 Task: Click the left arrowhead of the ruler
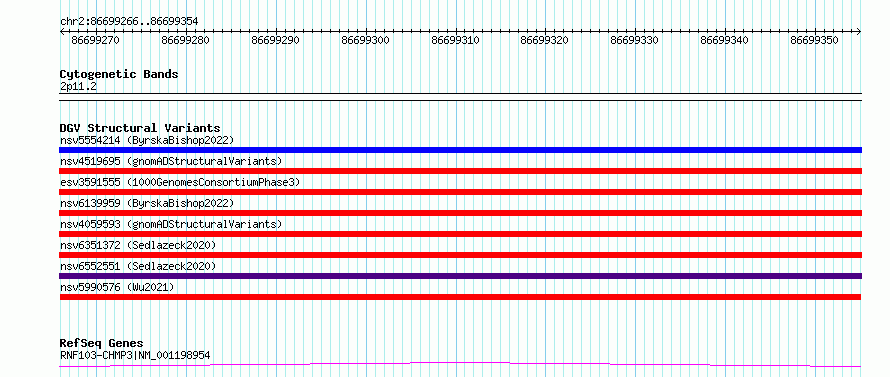tap(62, 31)
